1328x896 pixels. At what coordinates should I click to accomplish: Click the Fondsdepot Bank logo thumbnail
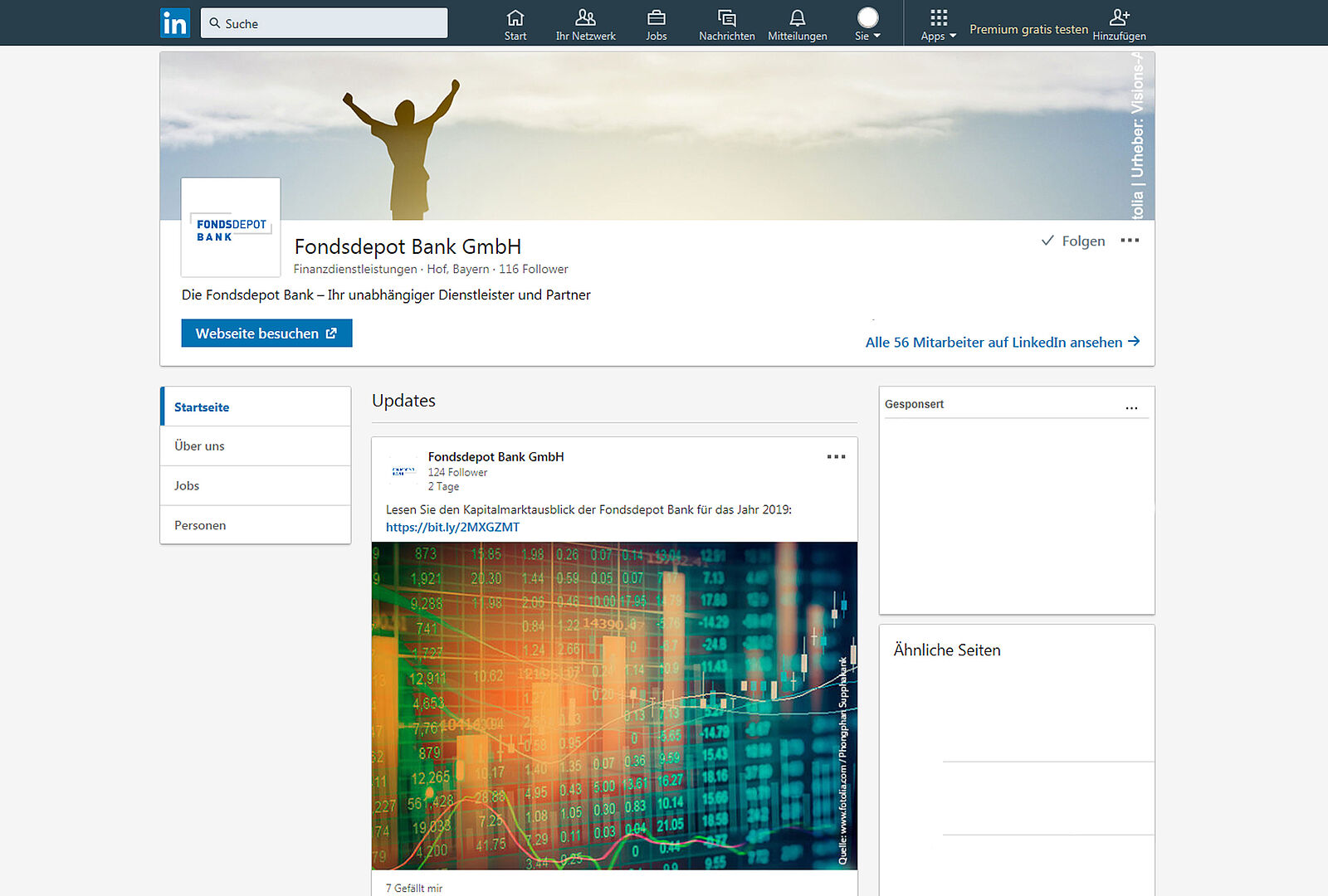pos(231,227)
